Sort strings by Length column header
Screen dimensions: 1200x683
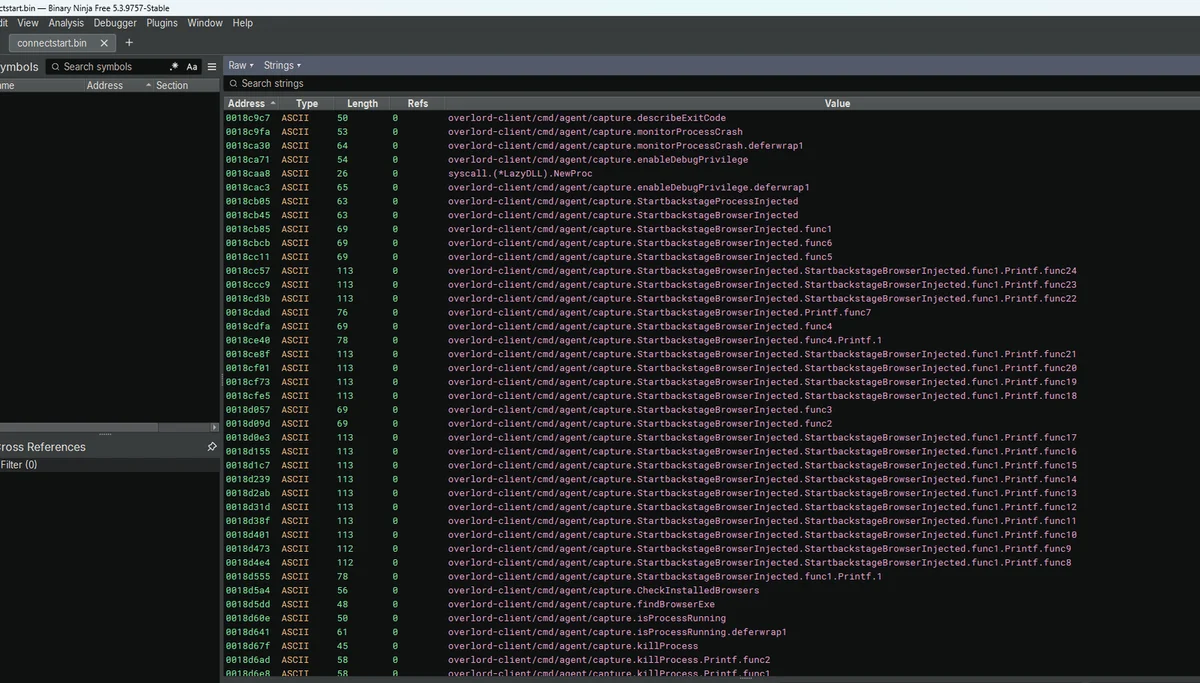[x=362, y=103]
